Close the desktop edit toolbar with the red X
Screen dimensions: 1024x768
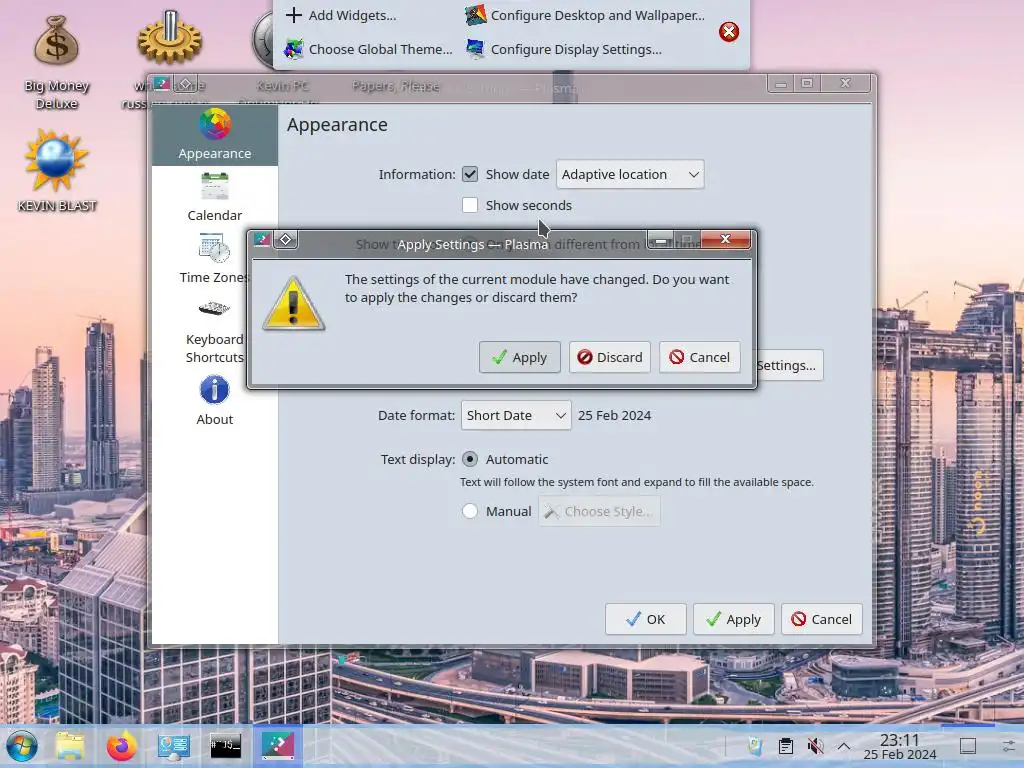[x=729, y=32]
